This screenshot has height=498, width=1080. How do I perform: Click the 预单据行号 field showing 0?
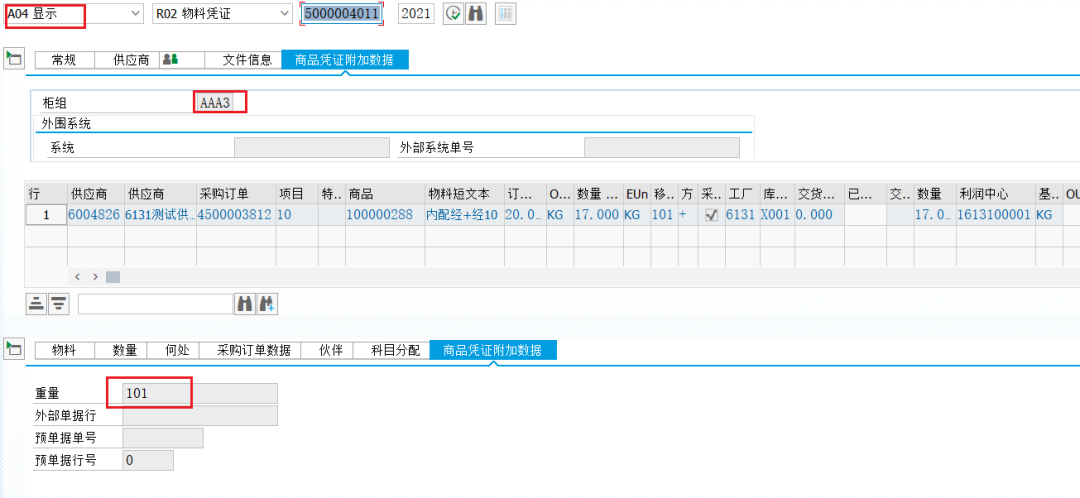[148, 460]
